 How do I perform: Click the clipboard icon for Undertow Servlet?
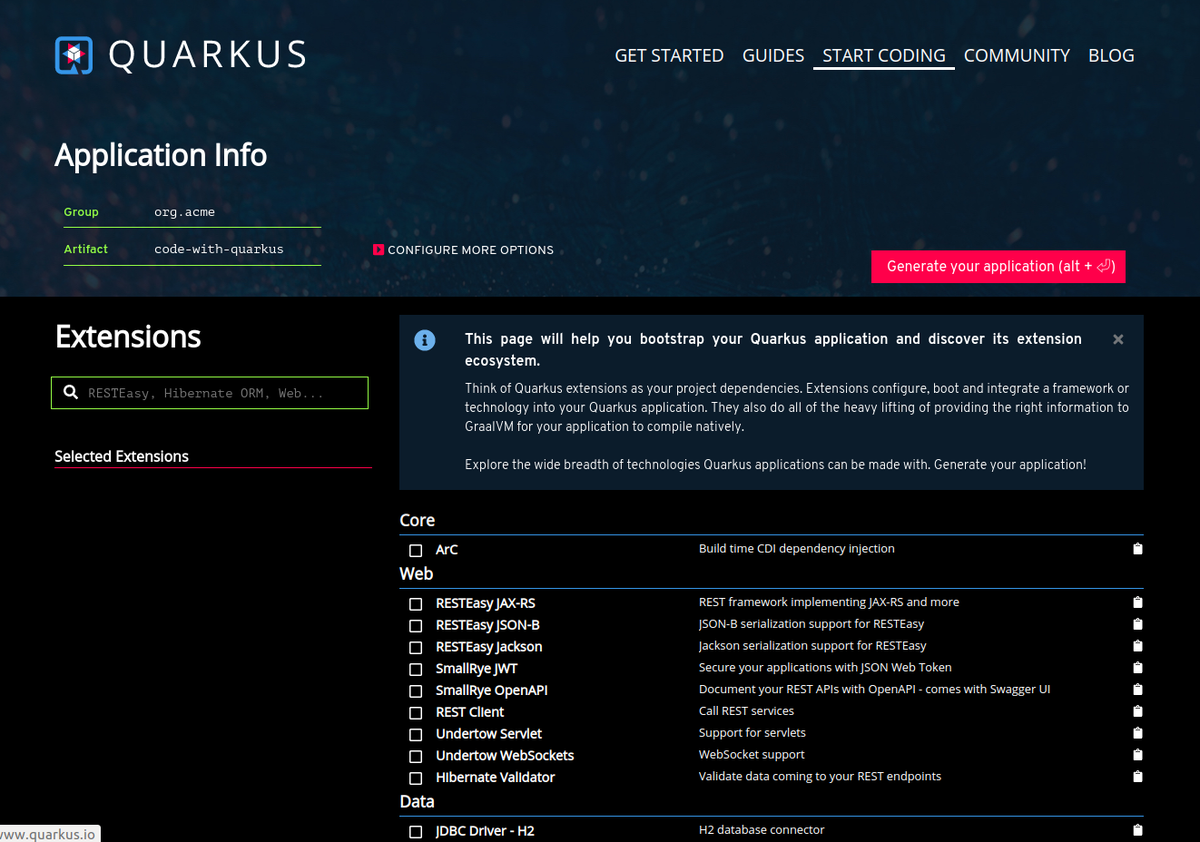pyautogui.click(x=1137, y=733)
